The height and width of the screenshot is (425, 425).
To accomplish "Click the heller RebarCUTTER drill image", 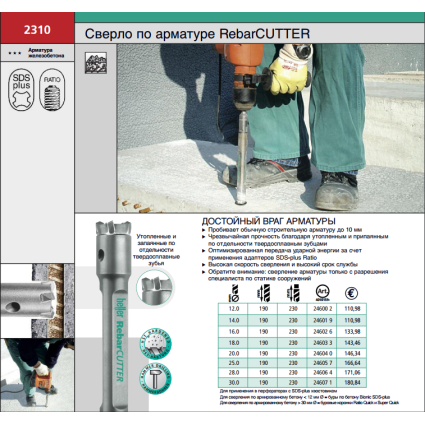I will click(x=112, y=315).
